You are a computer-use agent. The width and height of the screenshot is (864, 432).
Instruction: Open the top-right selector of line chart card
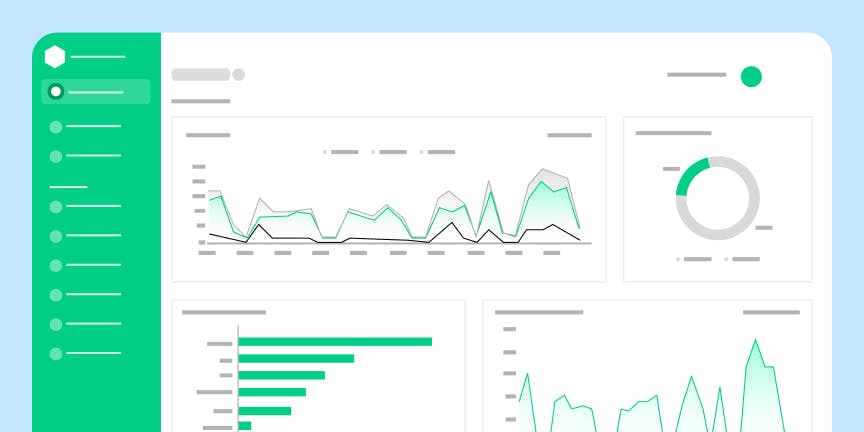(x=569, y=135)
